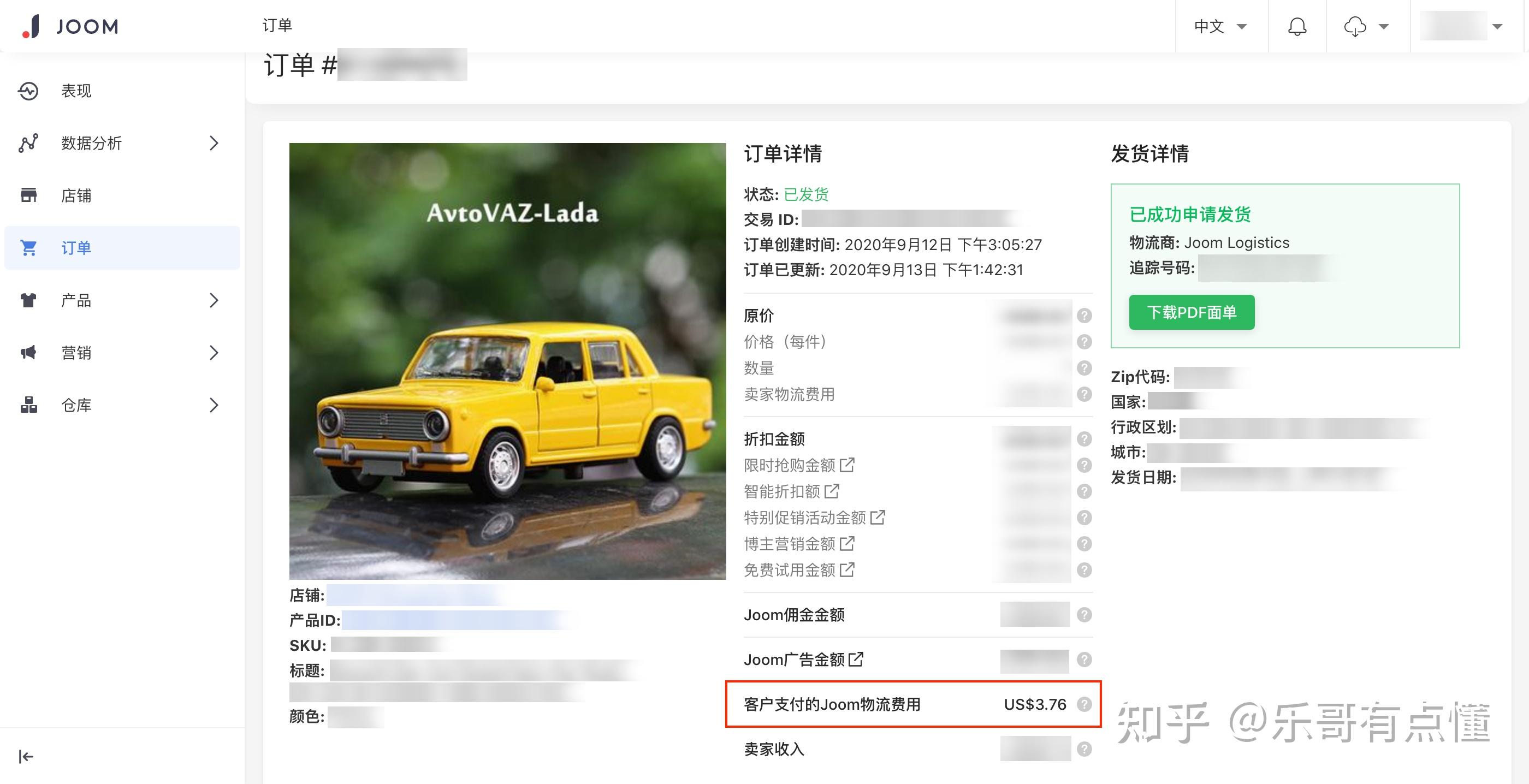Switch to 营销 in the sidebar menu
Viewport: 1529px width, 784px height.
point(76,353)
